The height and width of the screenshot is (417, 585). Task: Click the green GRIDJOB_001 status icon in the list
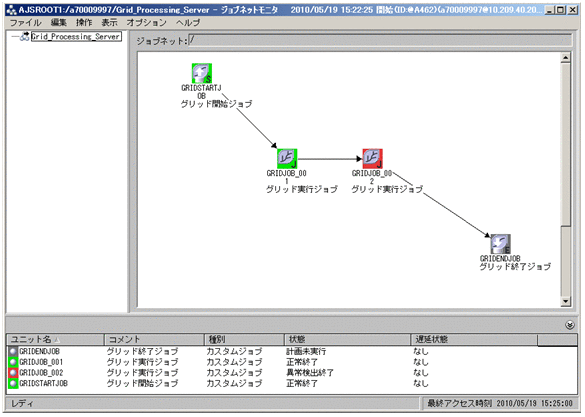point(13,362)
